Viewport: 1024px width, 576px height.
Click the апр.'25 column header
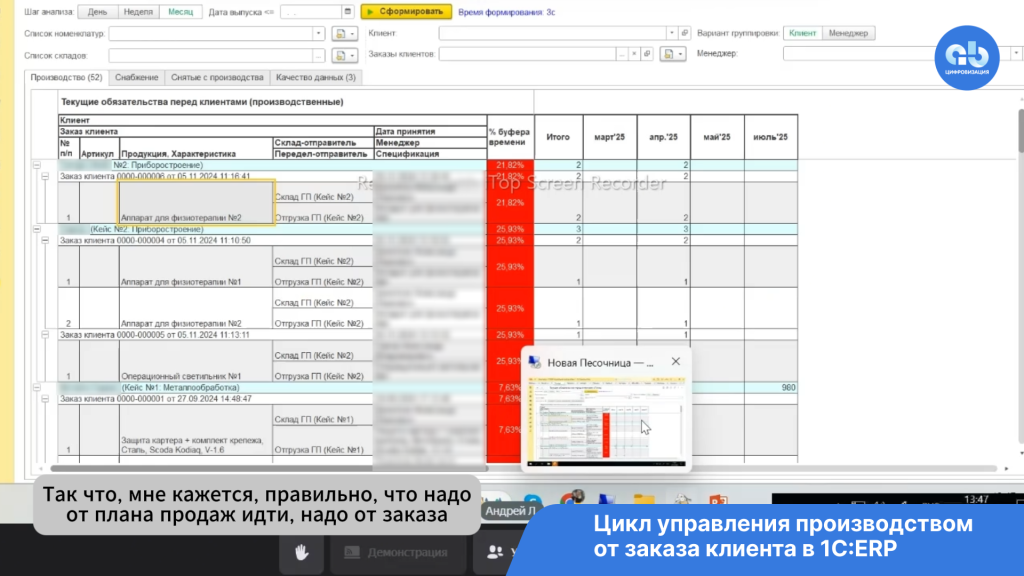pyautogui.click(x=664, y=137)
